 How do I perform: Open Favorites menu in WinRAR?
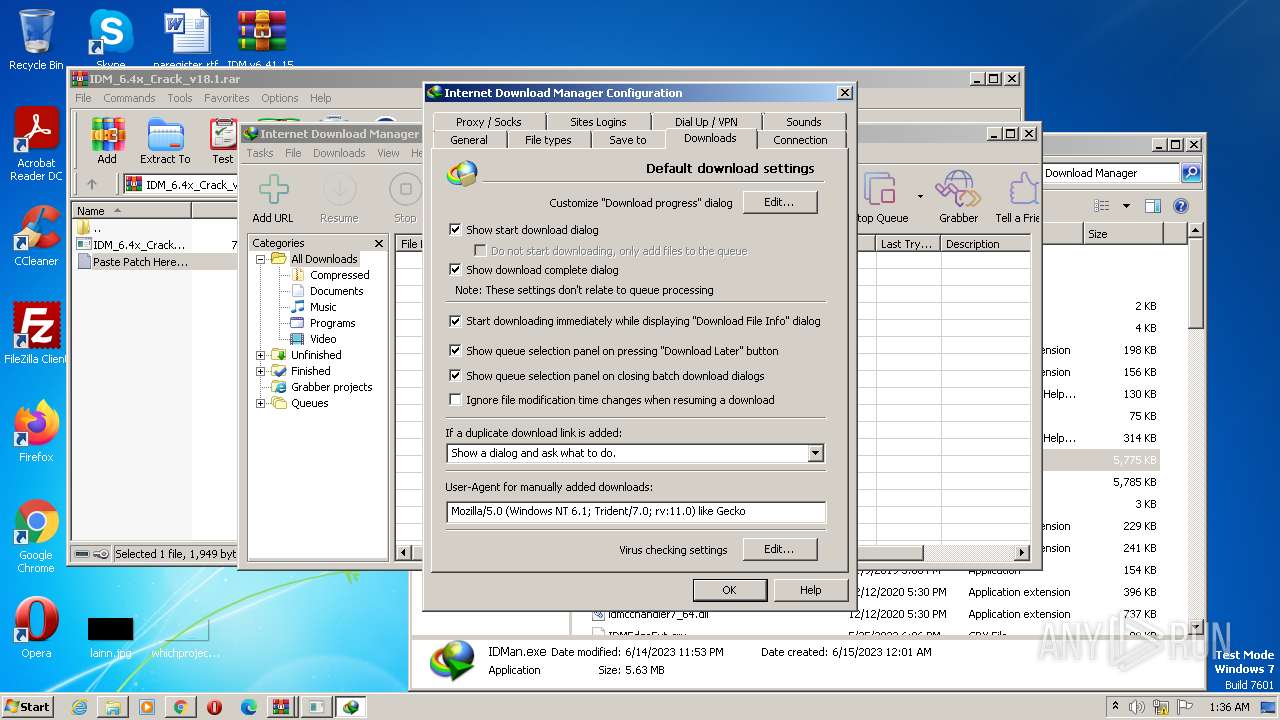(227, 98)
